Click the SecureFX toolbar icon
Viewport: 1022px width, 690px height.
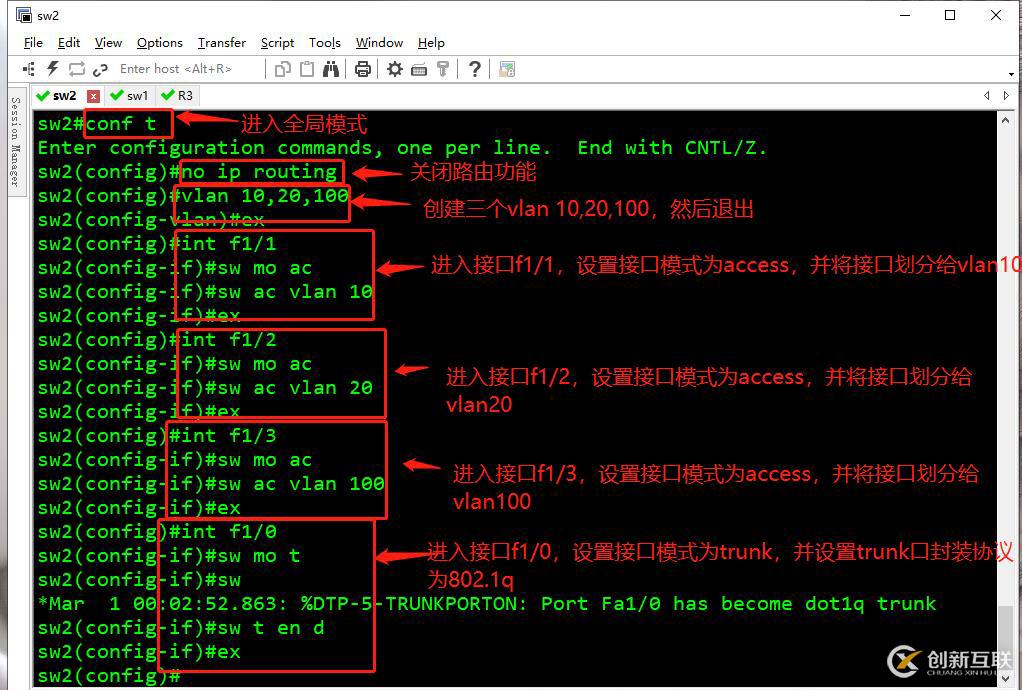pyautogui.click(x=507, y=68)
